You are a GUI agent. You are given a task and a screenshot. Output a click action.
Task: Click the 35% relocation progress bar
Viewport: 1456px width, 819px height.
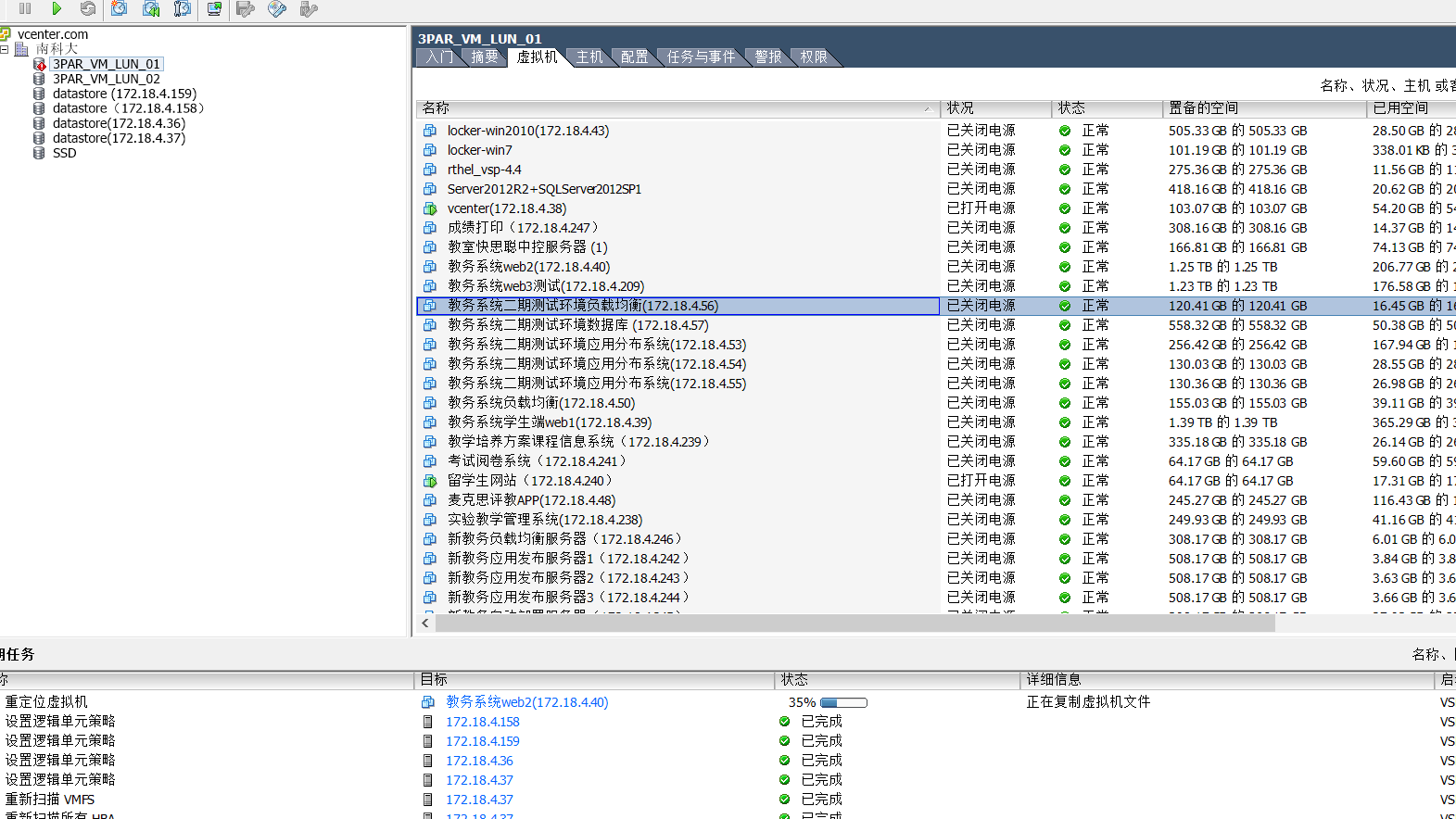click(x=843, y=702)
